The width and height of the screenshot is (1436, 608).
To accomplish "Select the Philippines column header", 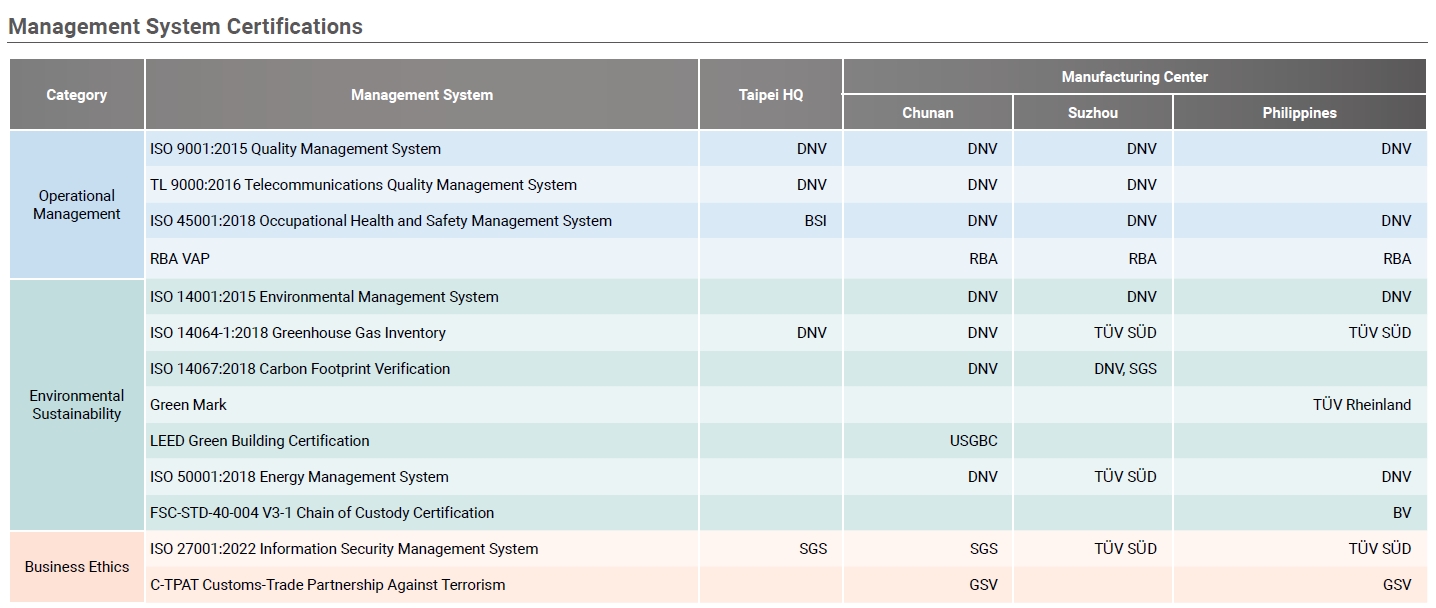I will click(1299, 113).
